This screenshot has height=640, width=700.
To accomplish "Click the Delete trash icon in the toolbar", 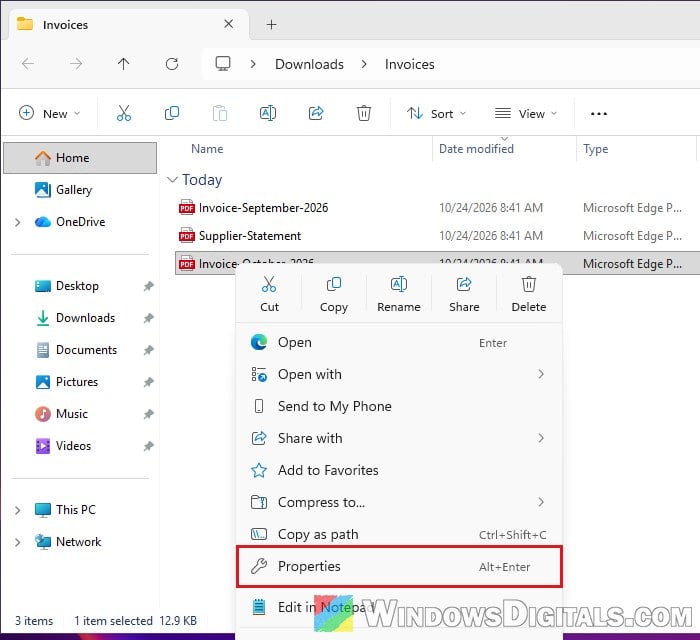I will pos(364,113).
